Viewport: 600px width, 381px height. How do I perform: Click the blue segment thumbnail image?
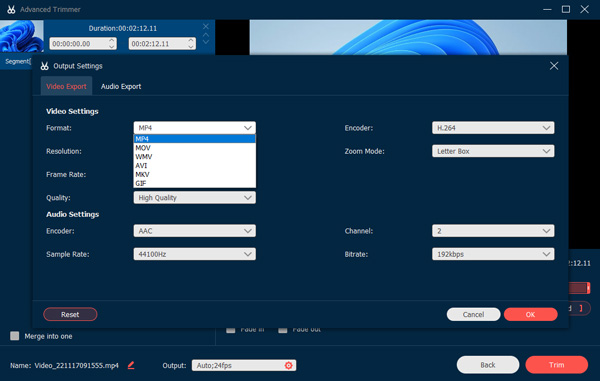point(22,36)
